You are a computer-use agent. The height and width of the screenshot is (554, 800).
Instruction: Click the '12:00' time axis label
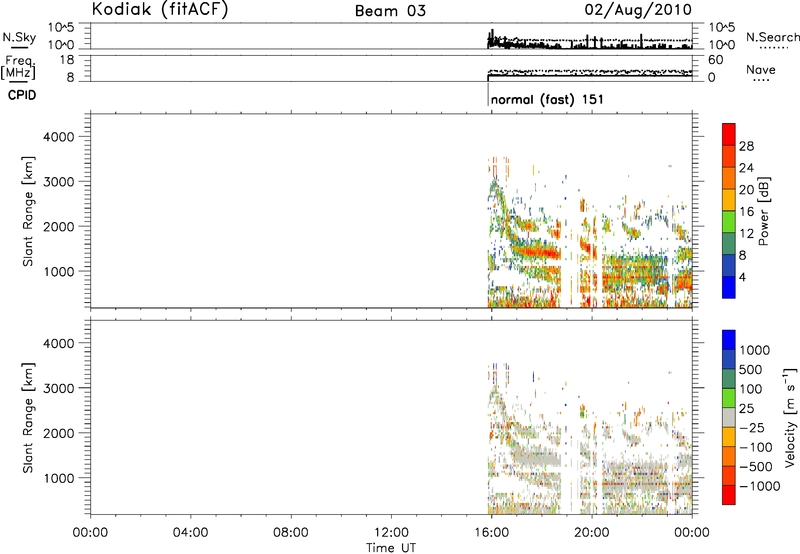(x=391, y=533)
